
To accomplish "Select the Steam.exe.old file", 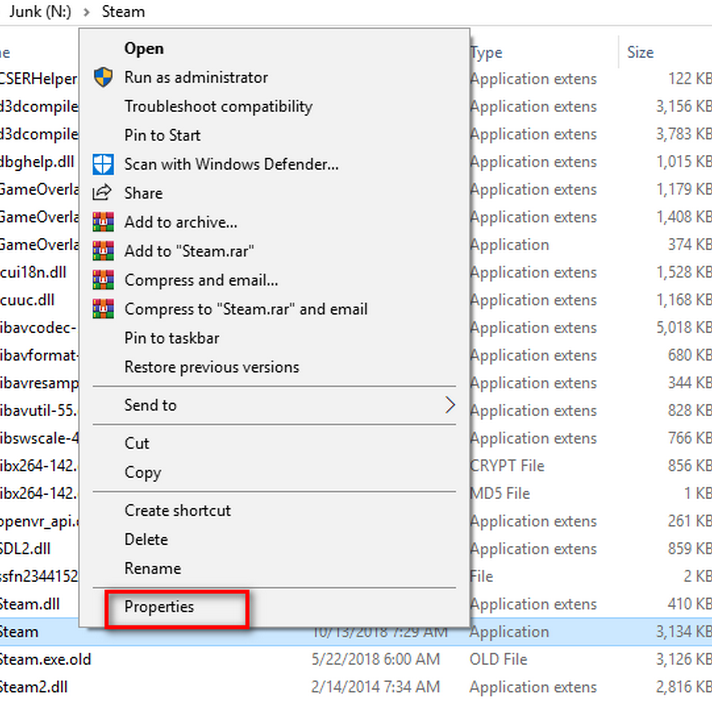I will pyautogui.click(x=45, y=659).
